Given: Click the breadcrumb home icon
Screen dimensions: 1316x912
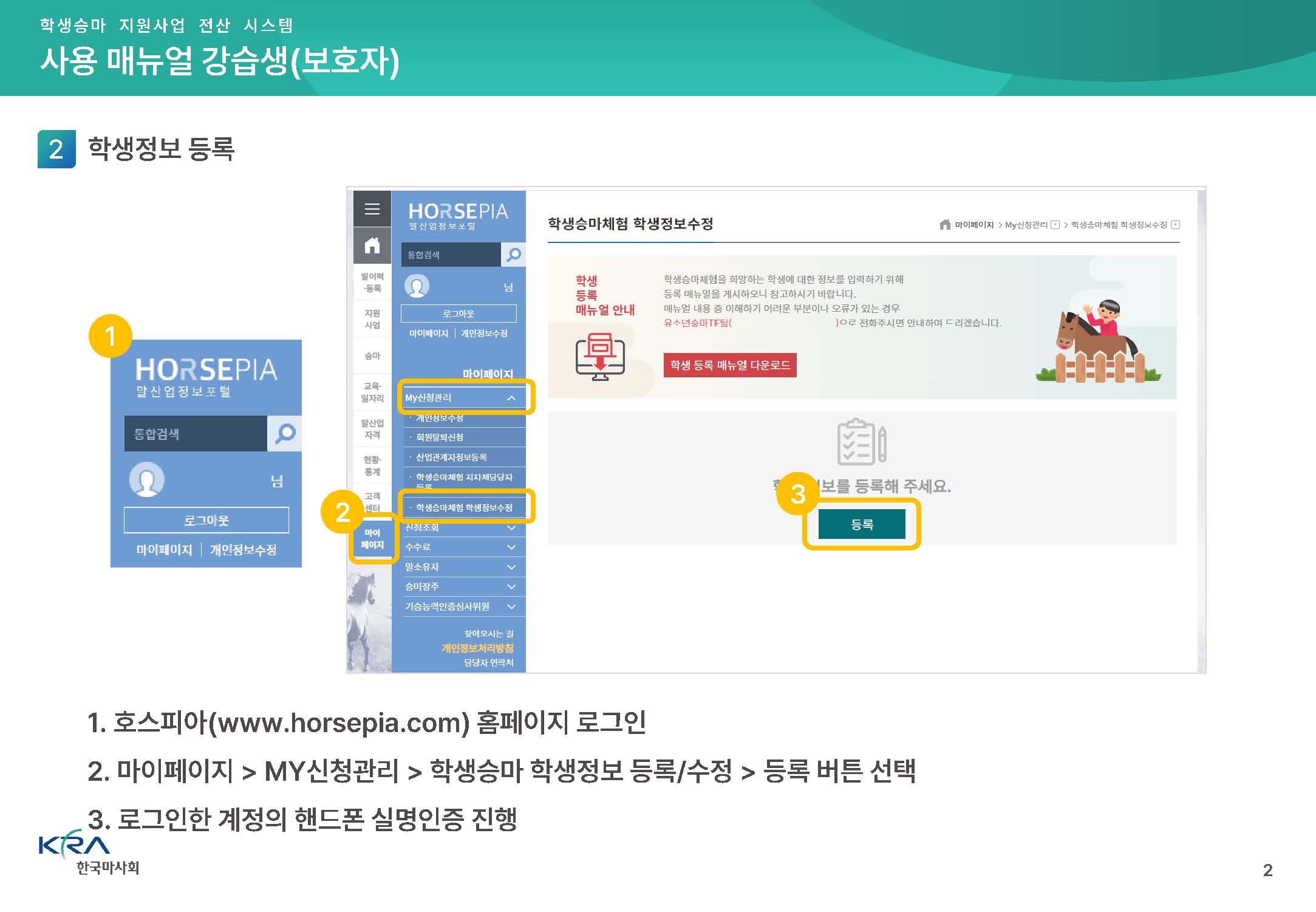Looking at the screenshot, I should tap(945, 225).
